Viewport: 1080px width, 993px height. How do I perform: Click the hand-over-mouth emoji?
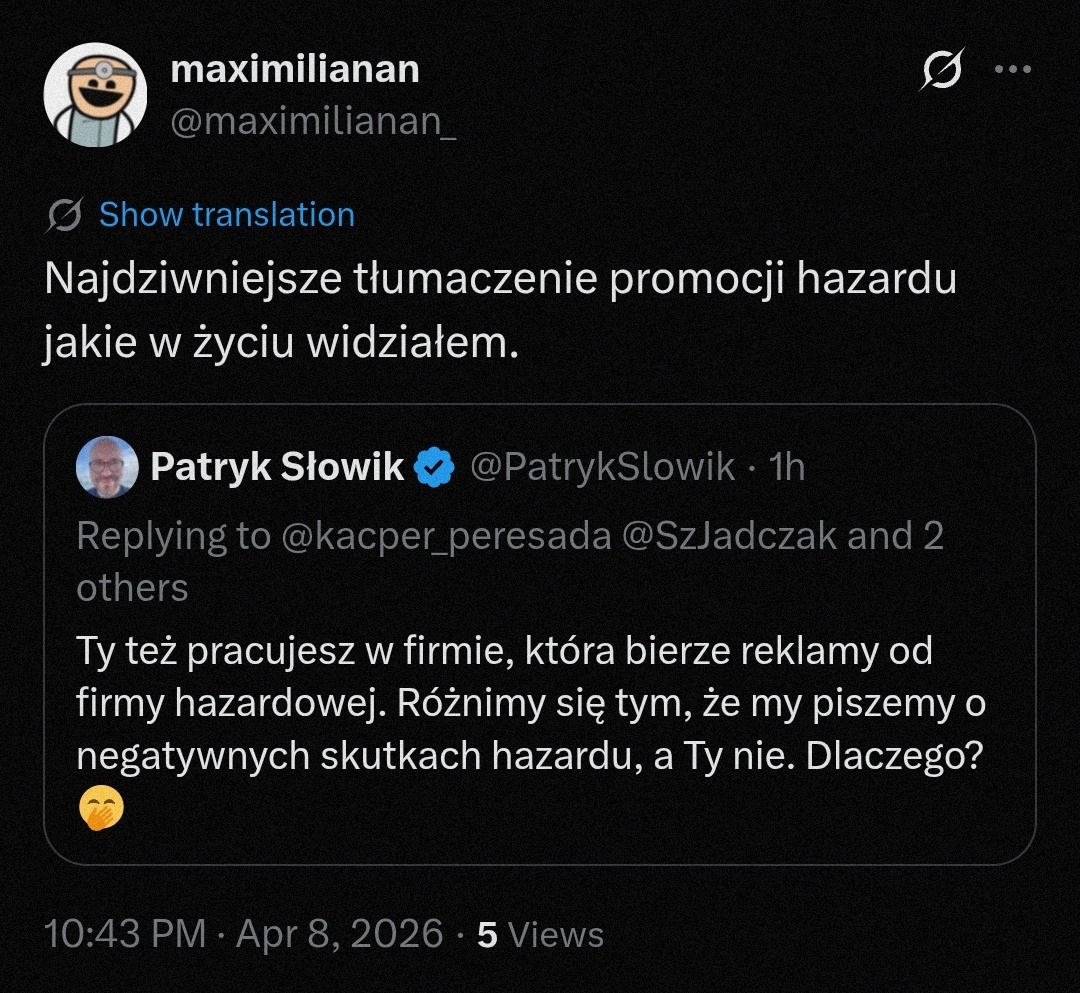[101, 809]
